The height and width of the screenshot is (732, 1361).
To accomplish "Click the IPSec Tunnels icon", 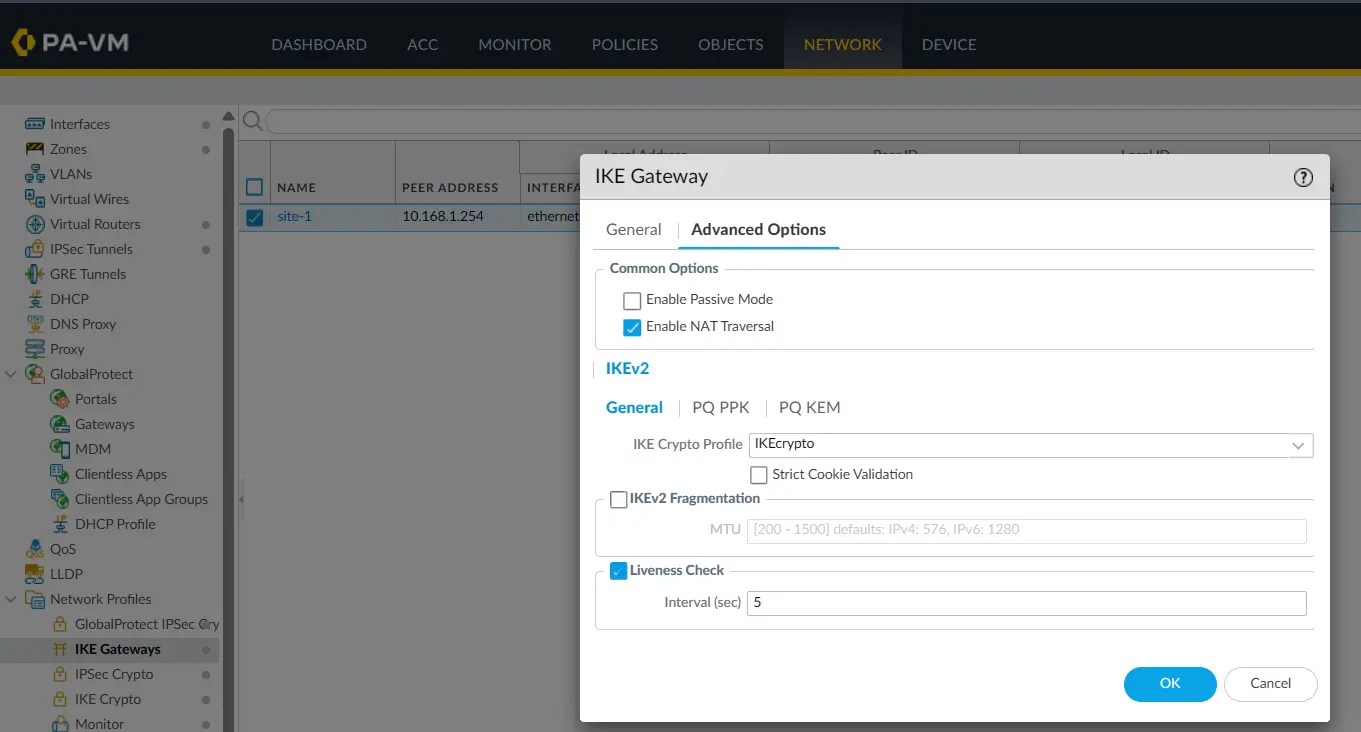I will (35, 249).
